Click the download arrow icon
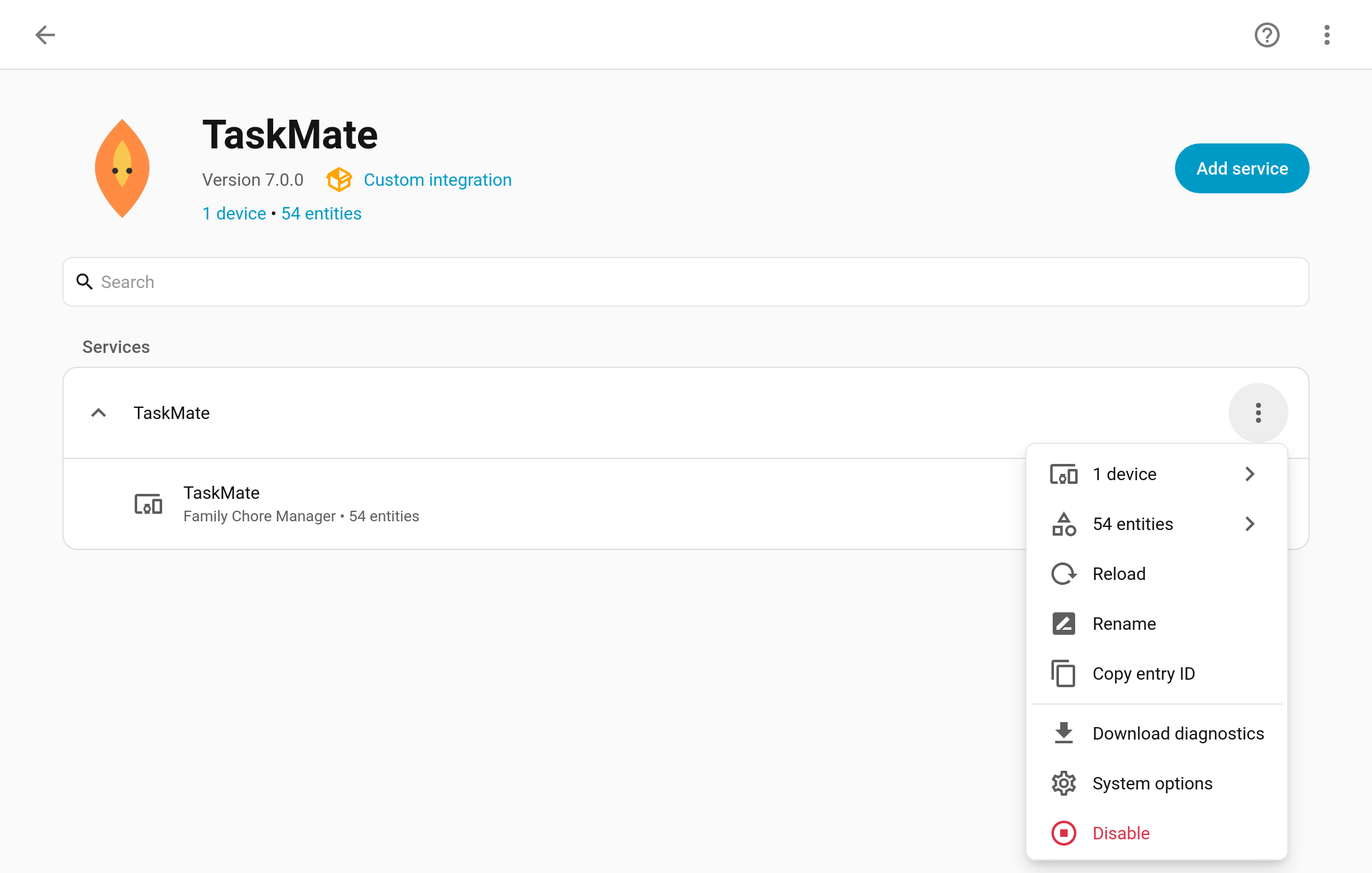1372x873 pixels. point(1063,733)
